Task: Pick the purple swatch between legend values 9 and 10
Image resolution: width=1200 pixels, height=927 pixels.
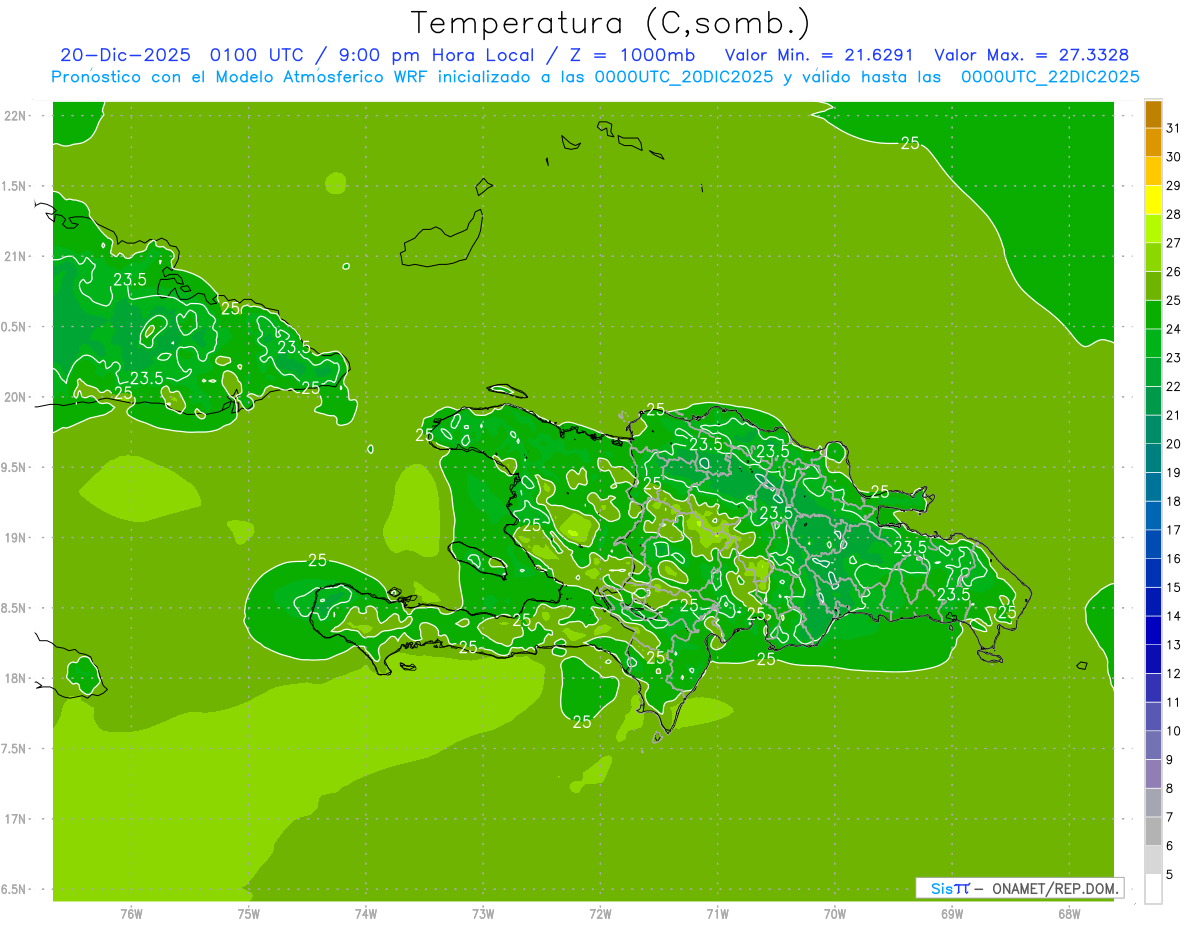Action: [x=1153, y=745]
